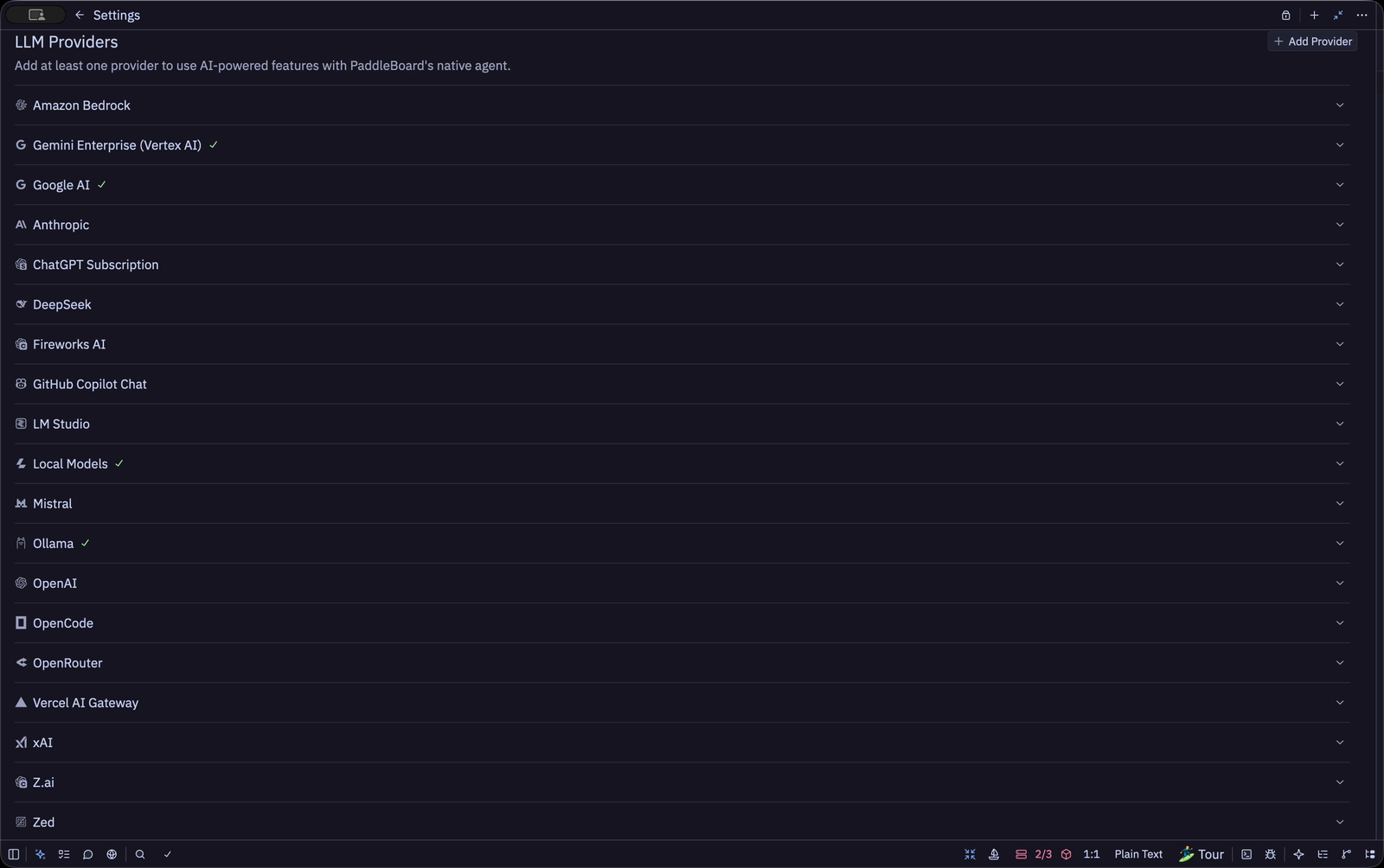Image resolution: width=1384 pixels, height=868 pixels.
Task: Expand the OpenAI provider chevron
Action: [1340, 584]
